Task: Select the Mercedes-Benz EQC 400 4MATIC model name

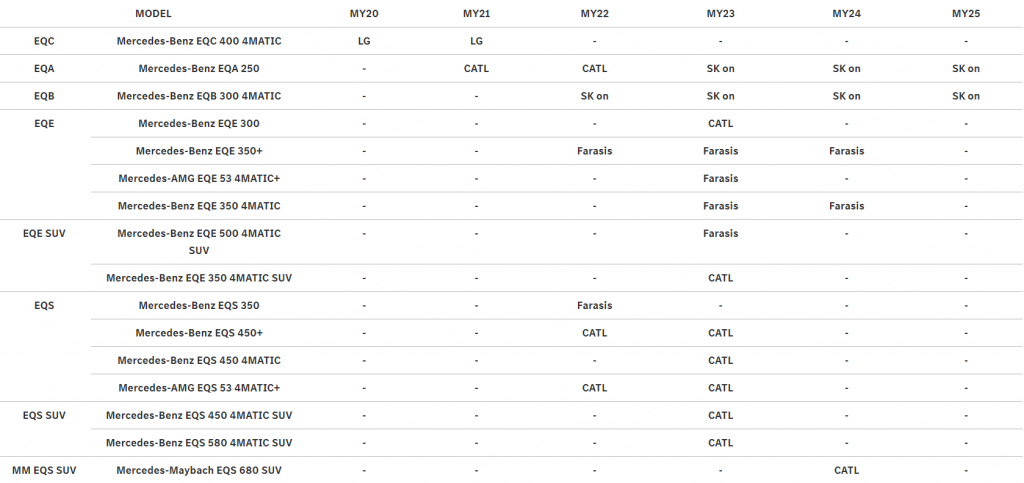Action: [199, 41]
